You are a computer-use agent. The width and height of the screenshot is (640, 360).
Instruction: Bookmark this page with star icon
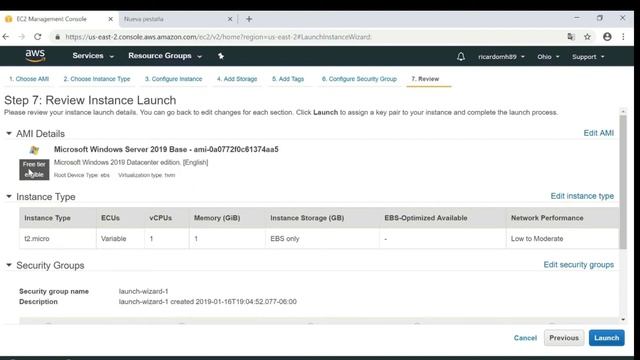(587, 37)
